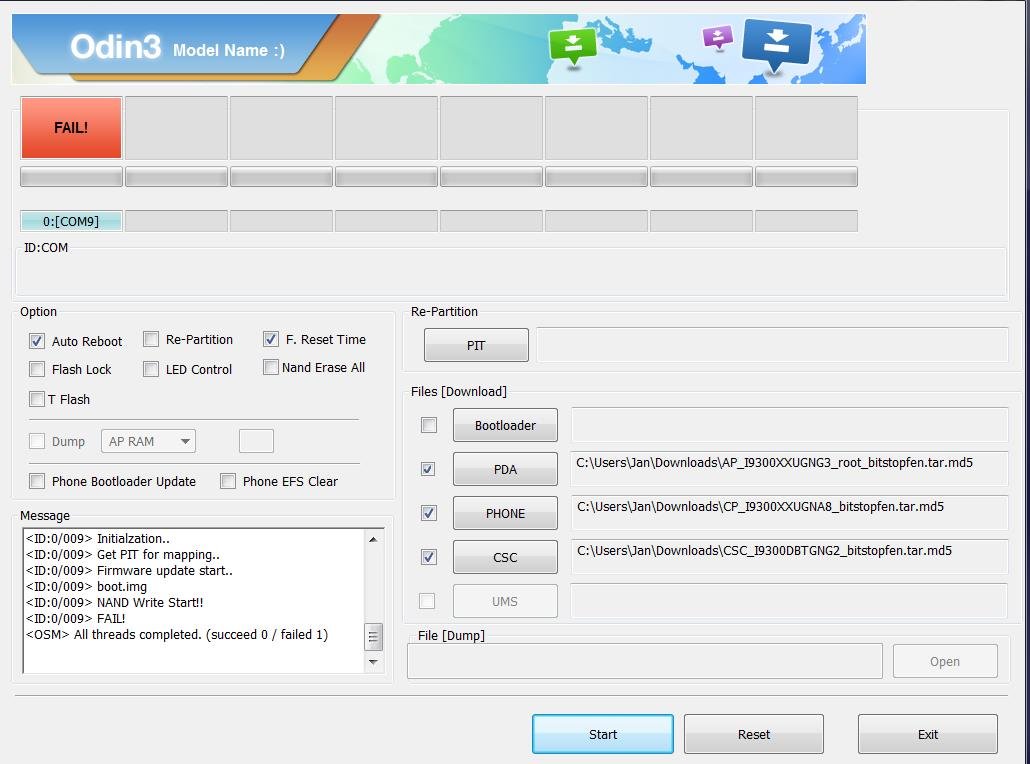
Task: Exit the Odin3 application
Action: (928, 734)
